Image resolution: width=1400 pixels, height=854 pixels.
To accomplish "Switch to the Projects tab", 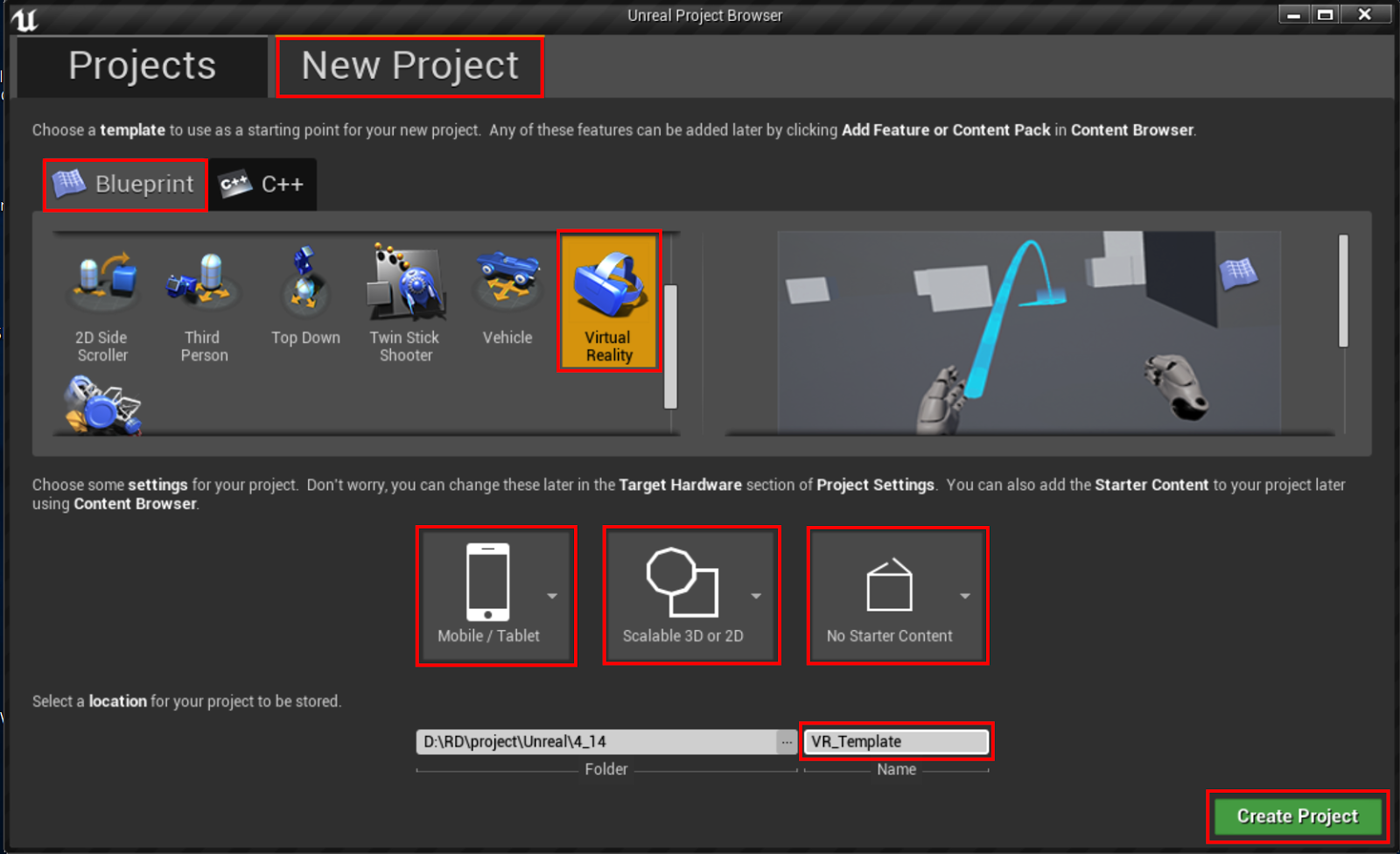I will coord(143,66).
